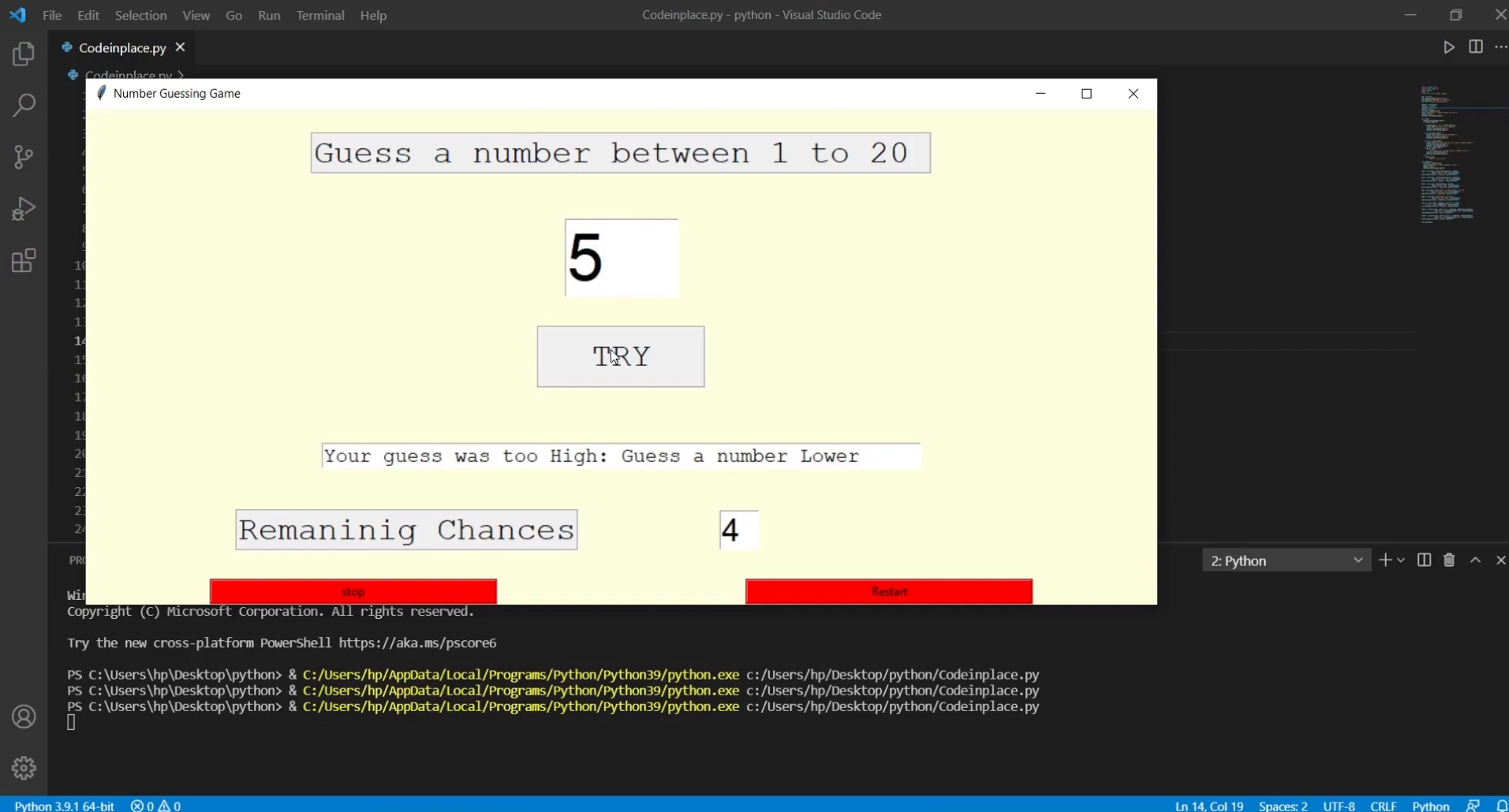Click the red stop button
1509x812 pixels.
point(353,591)
